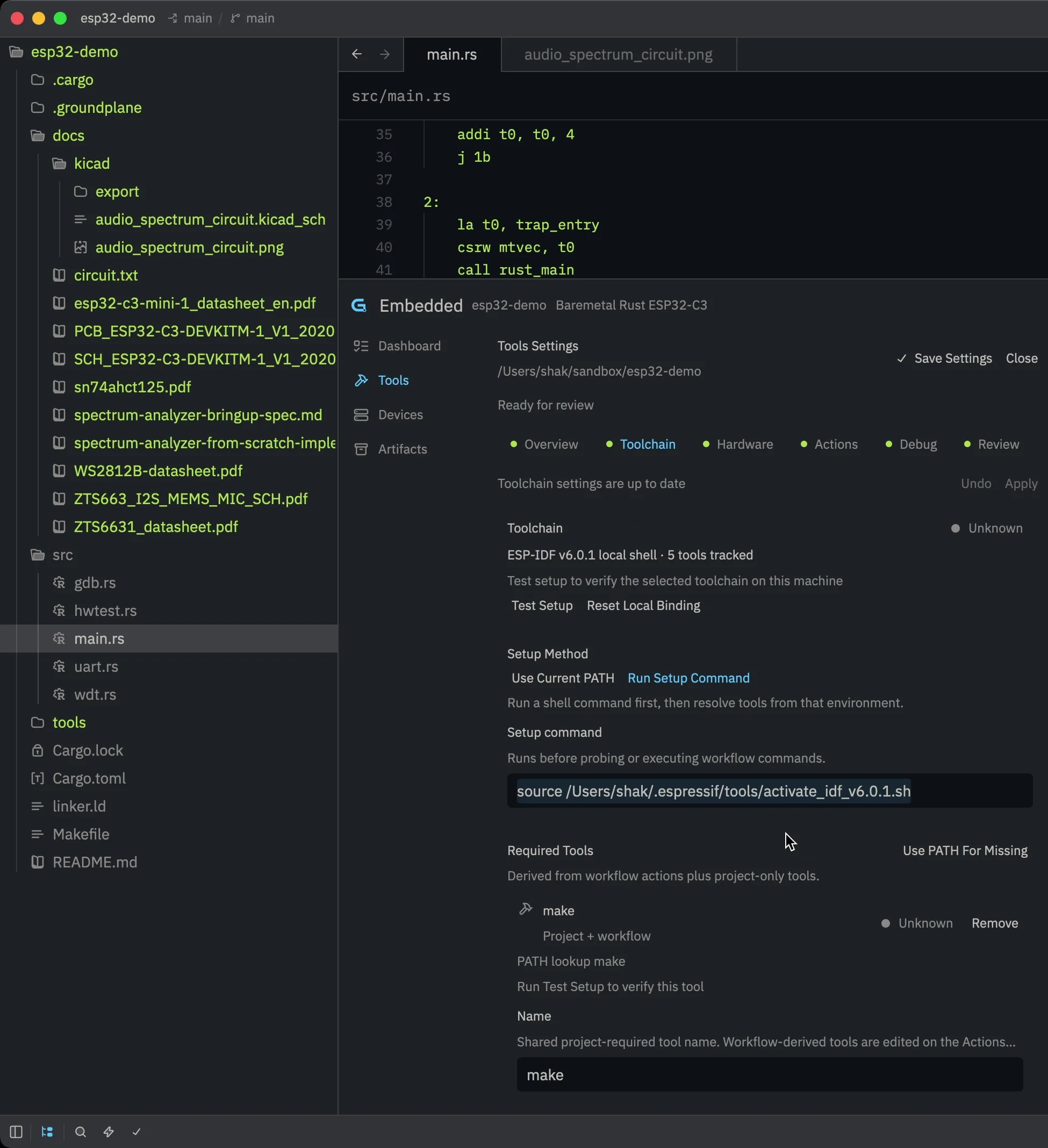Click the toml icon beside Cargo.toml
This screenshot has width=1048, height=1148.
38,778
